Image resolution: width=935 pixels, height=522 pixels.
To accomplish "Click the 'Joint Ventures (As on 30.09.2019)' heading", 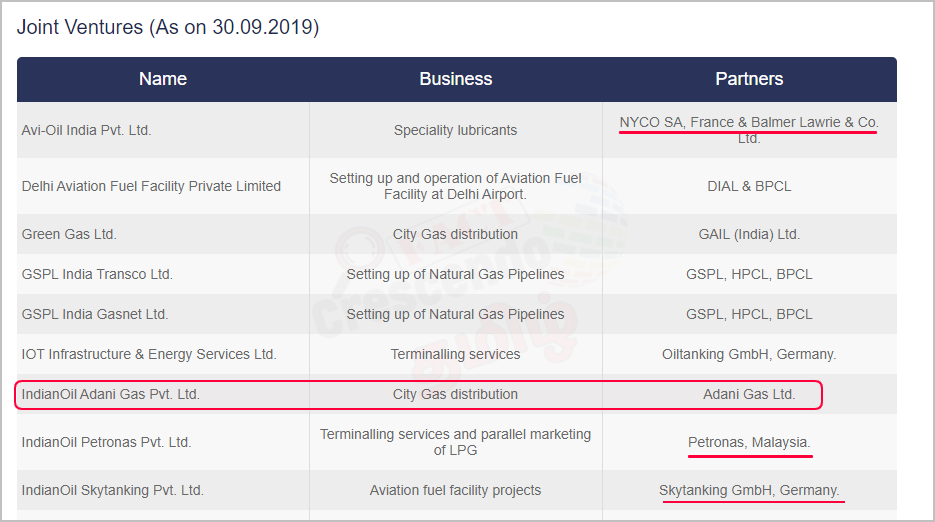I will tap(168, 27).
